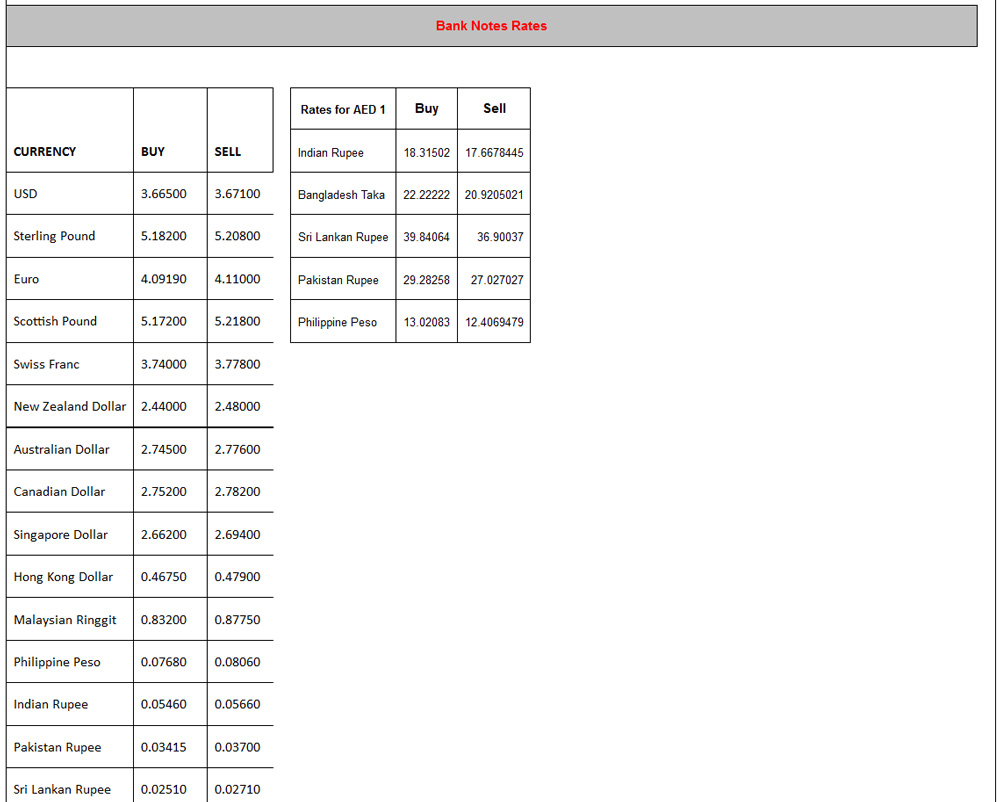Select Canadian Dollar buy rate 2.75200
The image size is (1000, 802).
coord(163,491)
